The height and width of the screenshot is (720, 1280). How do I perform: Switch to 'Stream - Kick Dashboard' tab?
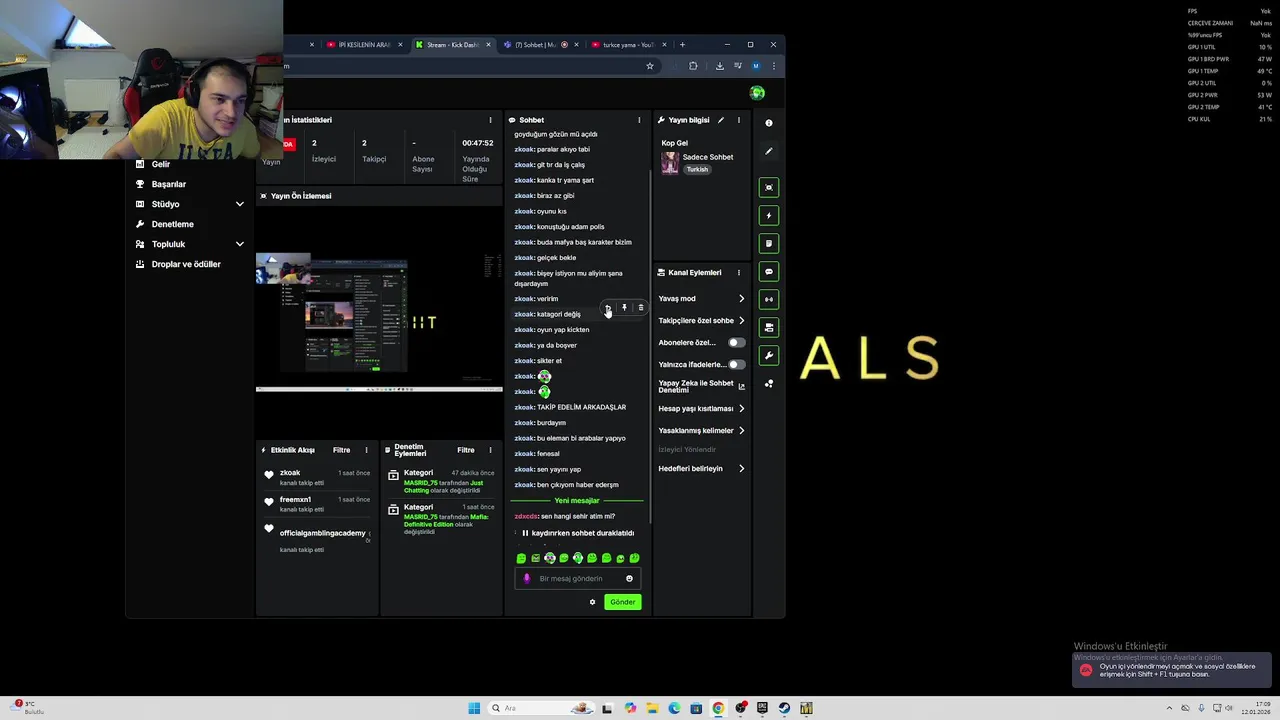(x=453, y=45)
